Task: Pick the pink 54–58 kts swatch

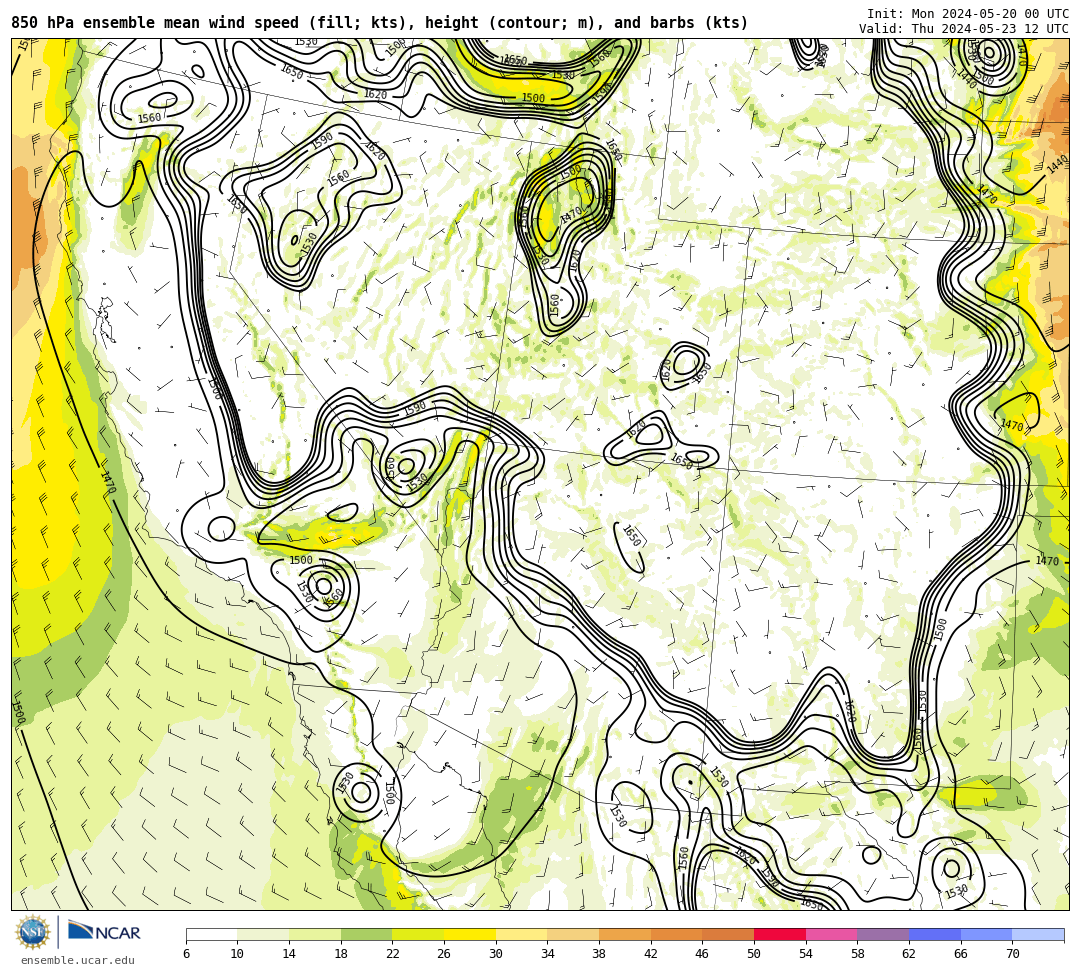Action: click(x=831, y=934)
